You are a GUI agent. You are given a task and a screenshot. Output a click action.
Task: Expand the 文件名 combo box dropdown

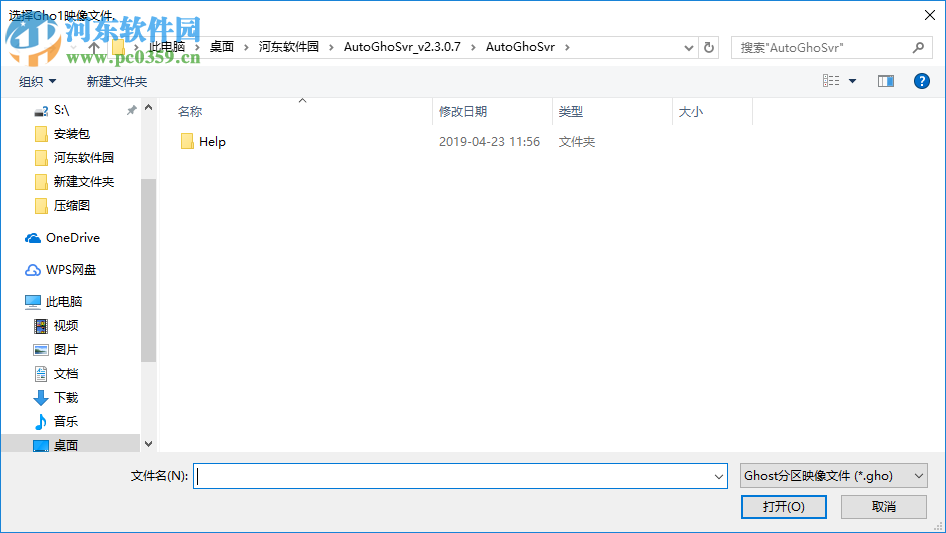[719, 476]
